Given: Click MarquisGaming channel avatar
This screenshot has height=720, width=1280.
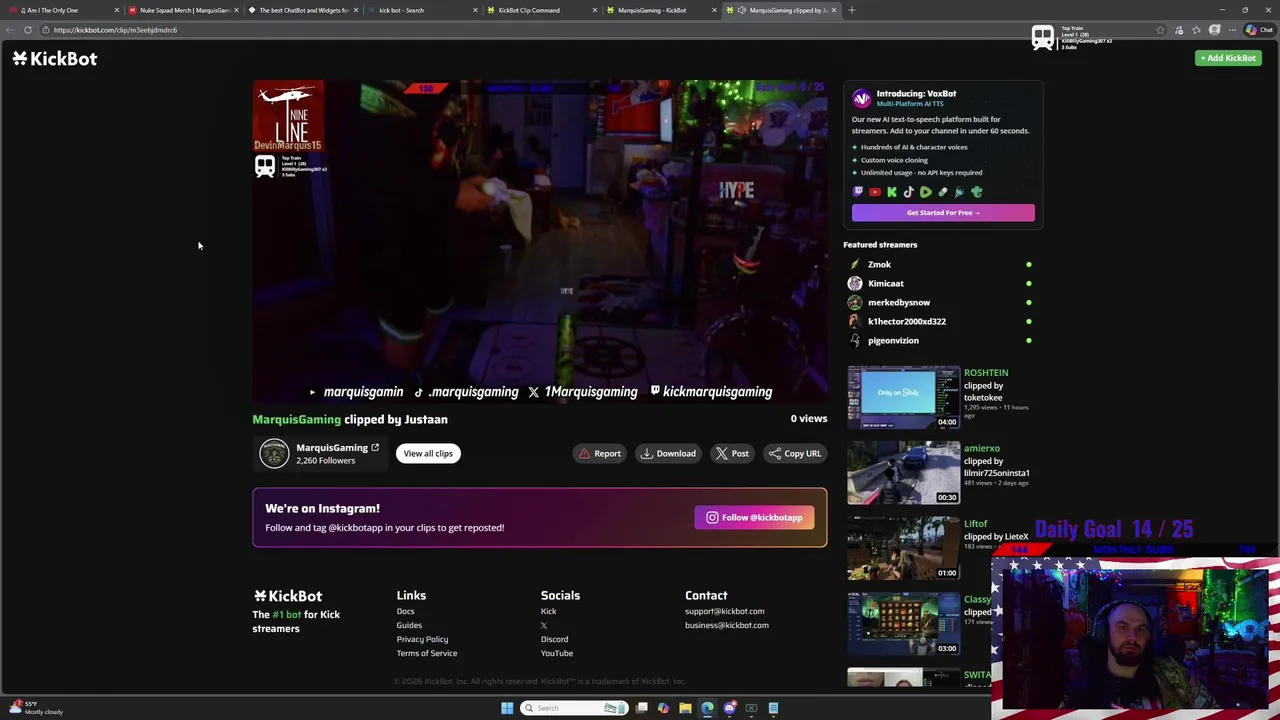Looking at the screenshot, I should pyautogui.click(x=274, y=454).
